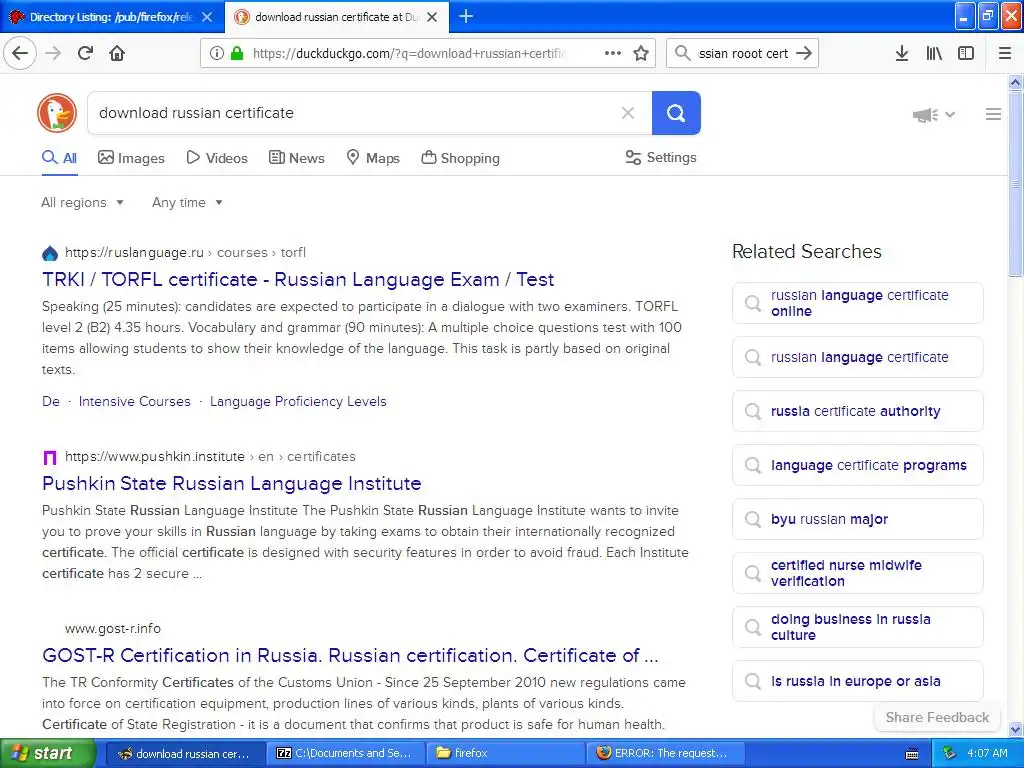Screen dimensions: 1024x768
Task: Expand the All regions filter
Action: click(82, 202)
